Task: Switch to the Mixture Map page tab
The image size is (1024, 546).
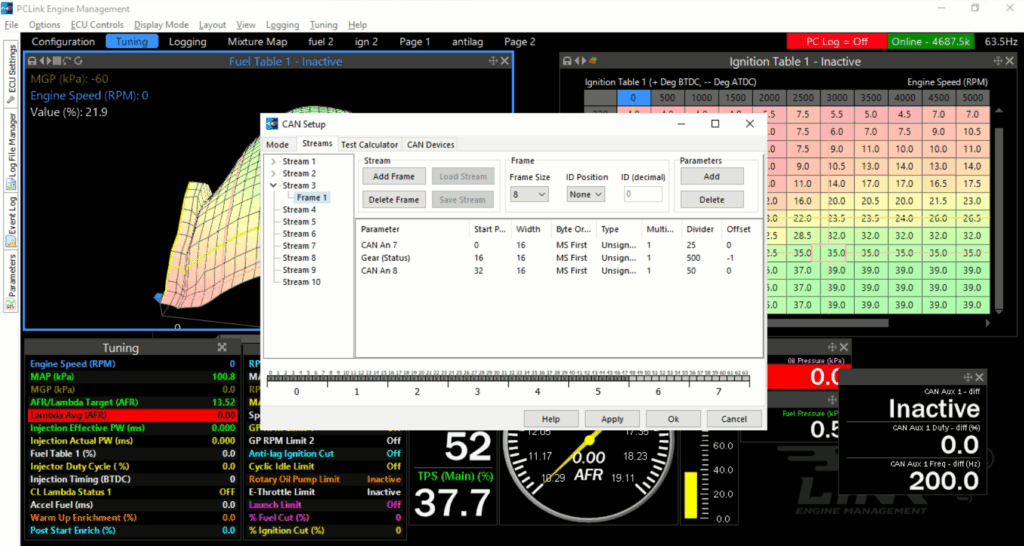Action: 257,42
